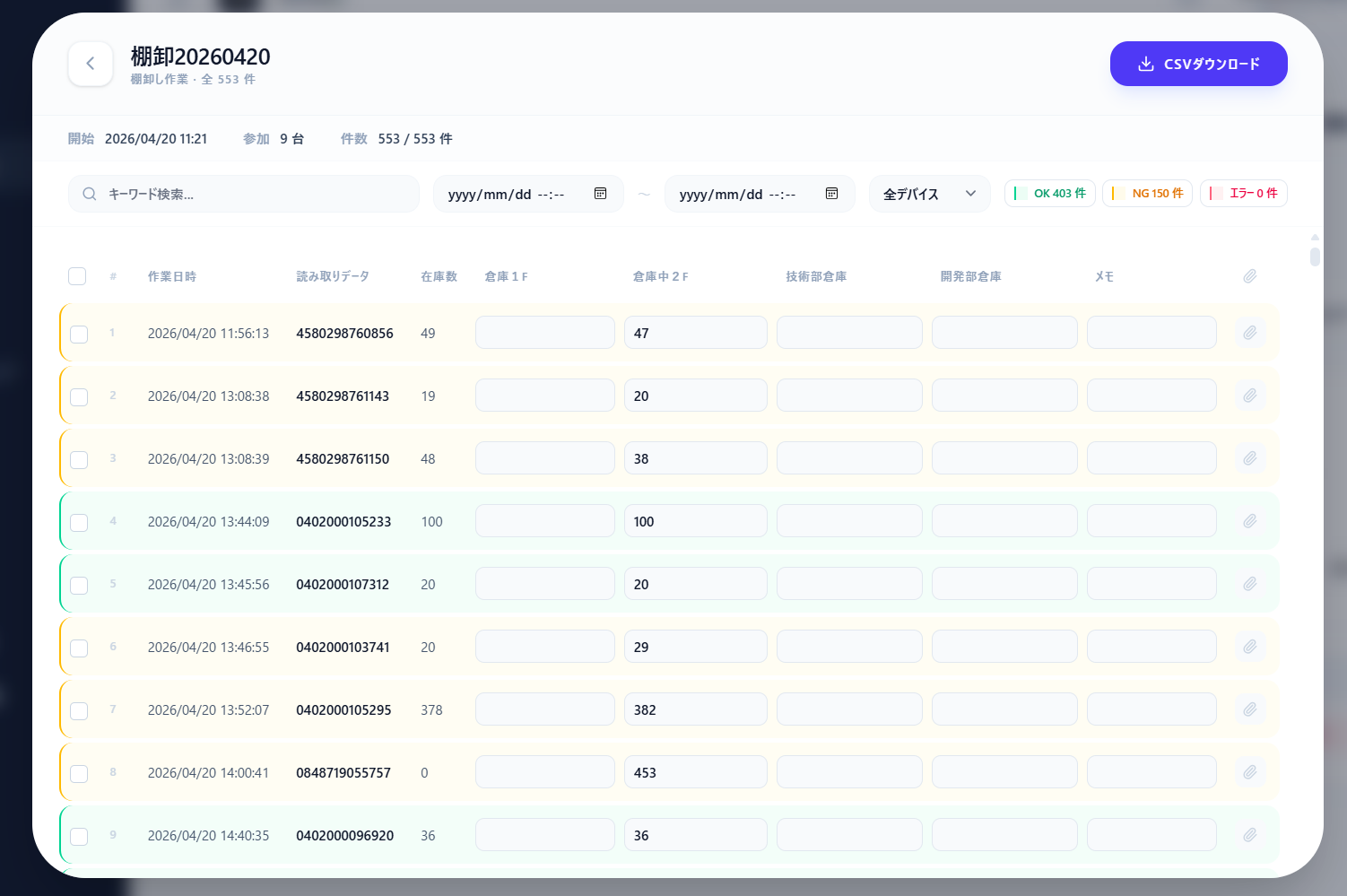Select the timestamp 2026/04/20 13:52:07
Image resolution: width=1347 pixels, height=896 pixels.
(208, 710)
